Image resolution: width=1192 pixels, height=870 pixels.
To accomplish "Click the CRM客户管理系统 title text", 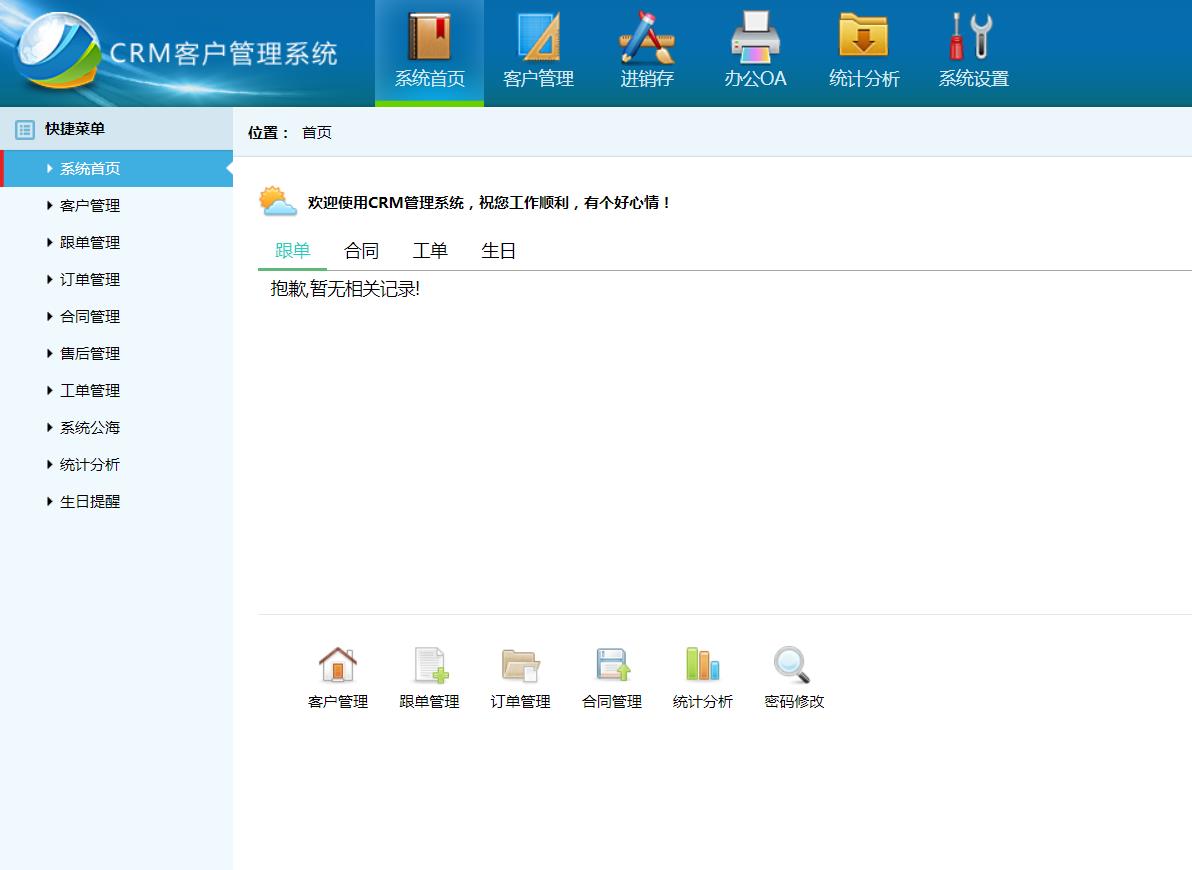I will tap(224, 54).
